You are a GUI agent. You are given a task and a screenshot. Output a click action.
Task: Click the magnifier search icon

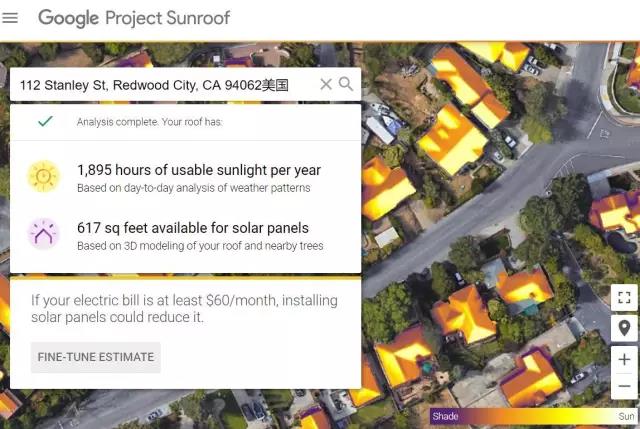[x=346, y=85]
